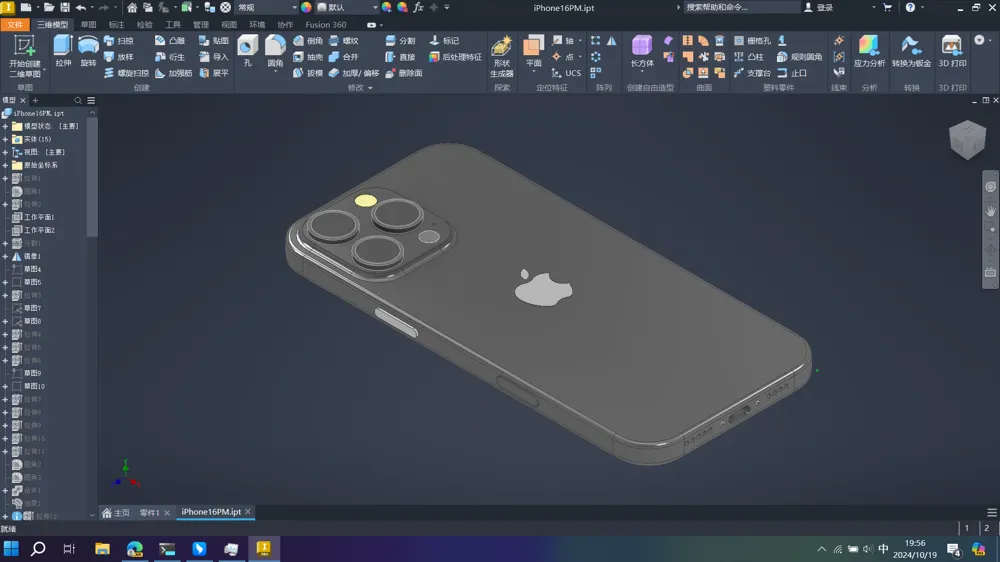Image resolution: width=1000 pixels, height=562 pixels.
Task: Select the Unwrap (展平) tool
Action: [x=214, y=73]
